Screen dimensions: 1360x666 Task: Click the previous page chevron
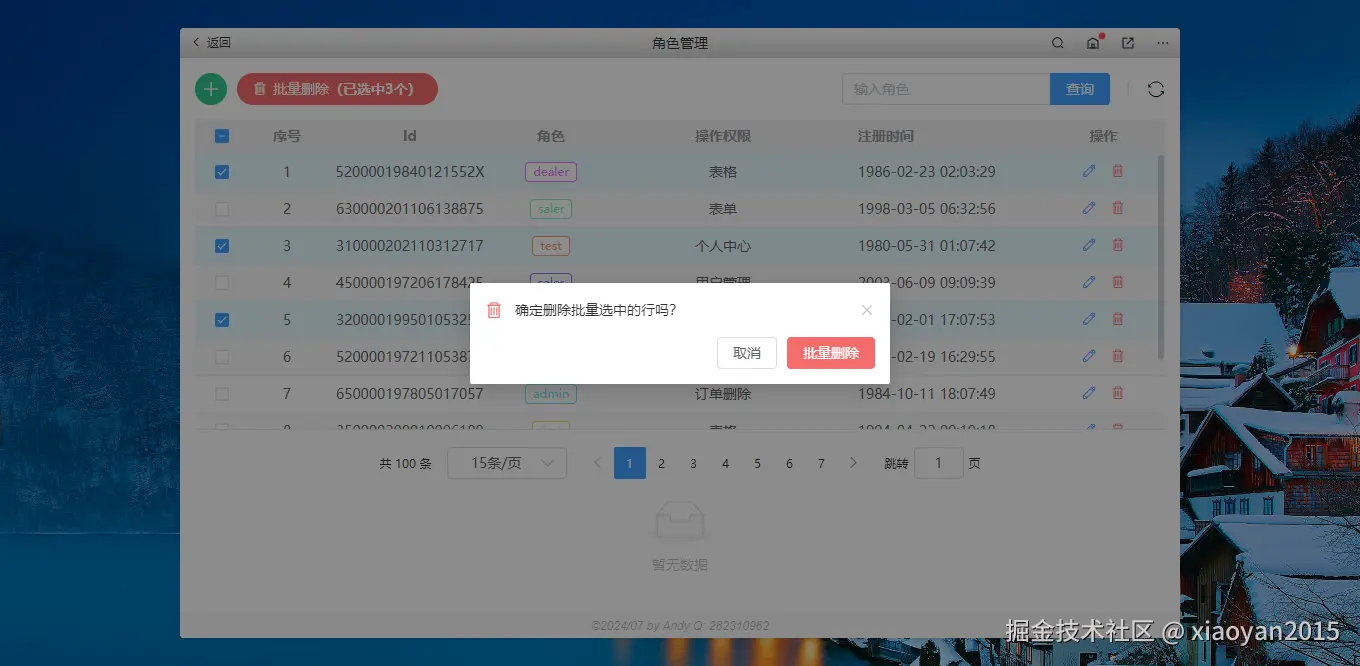coord(597,462)
